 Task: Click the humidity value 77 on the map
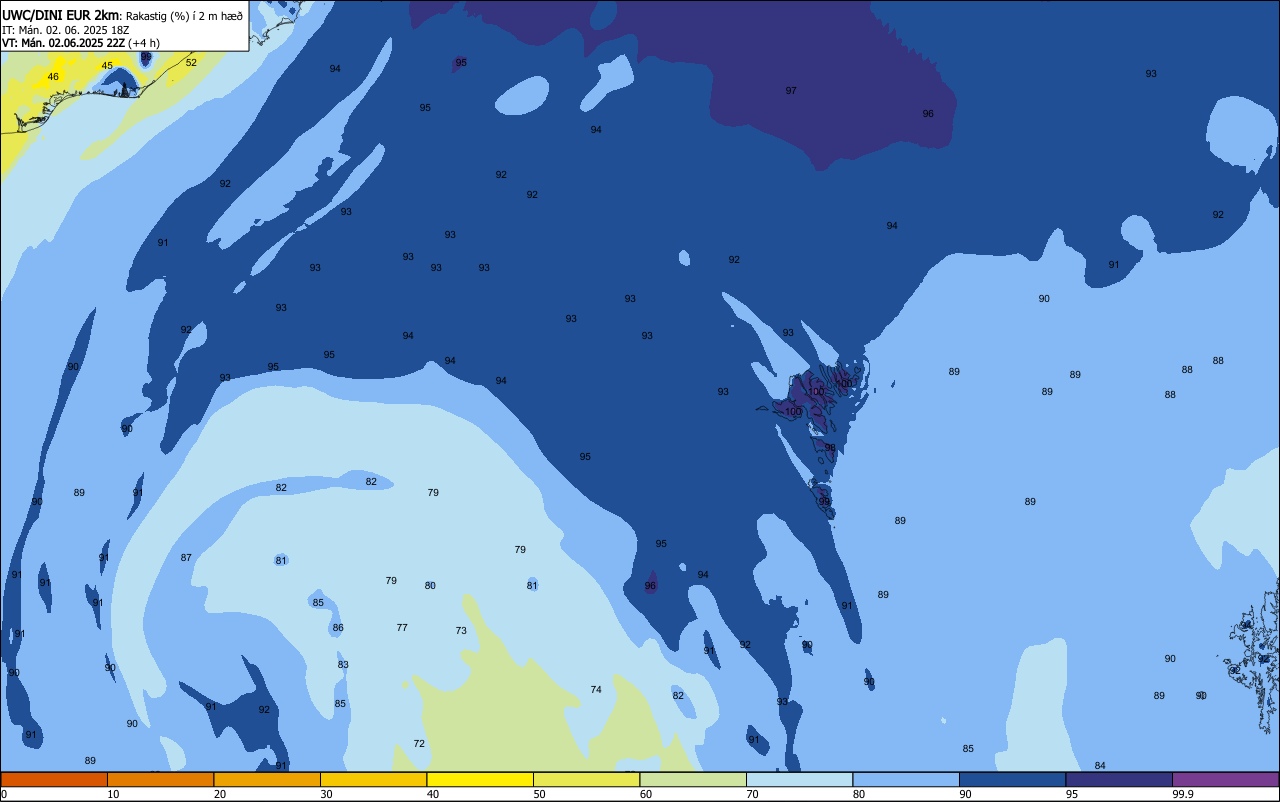click(402, 628)
